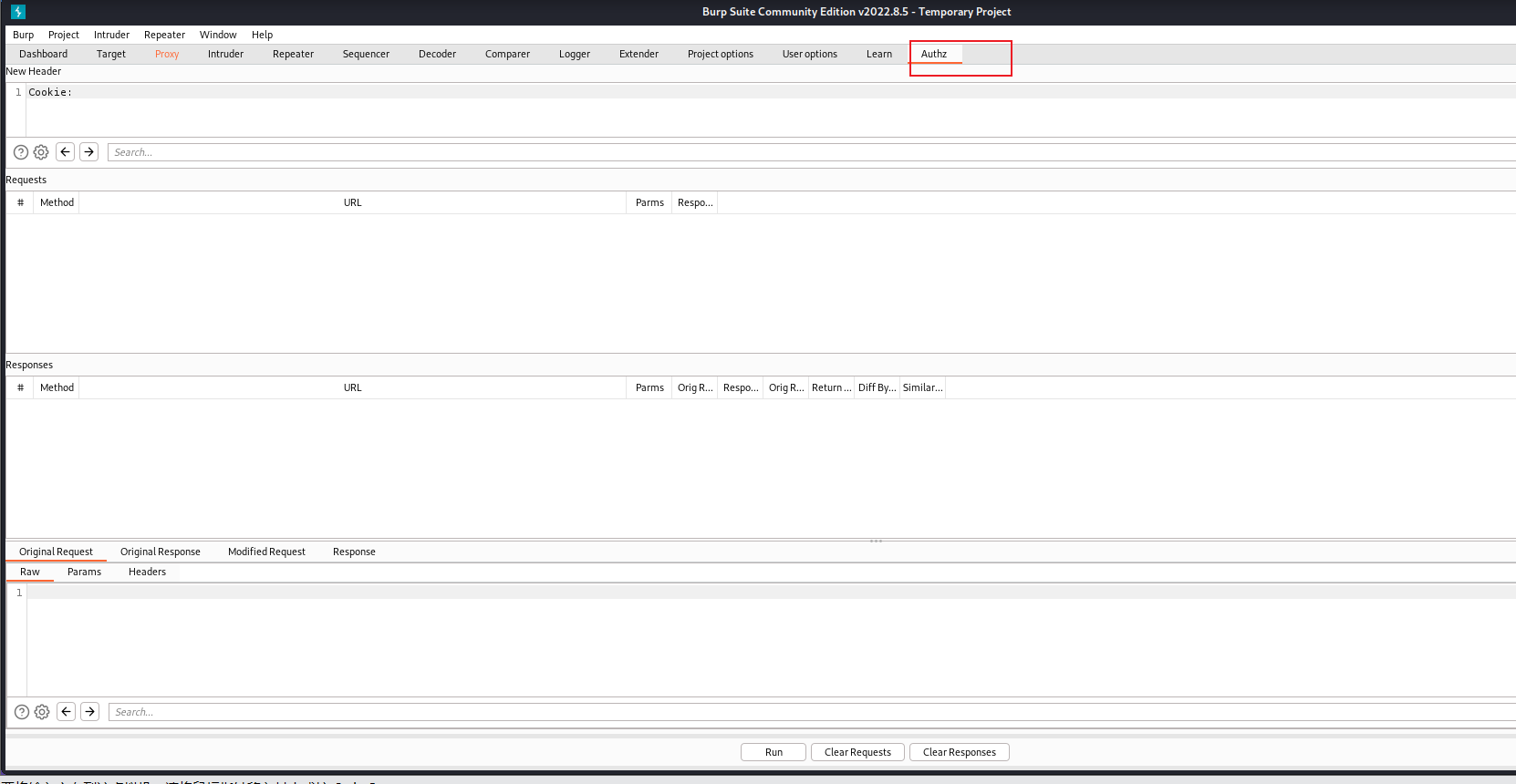1516x784 pixels.
Task: Select the Original Response tab
Action: coord(161,552)
